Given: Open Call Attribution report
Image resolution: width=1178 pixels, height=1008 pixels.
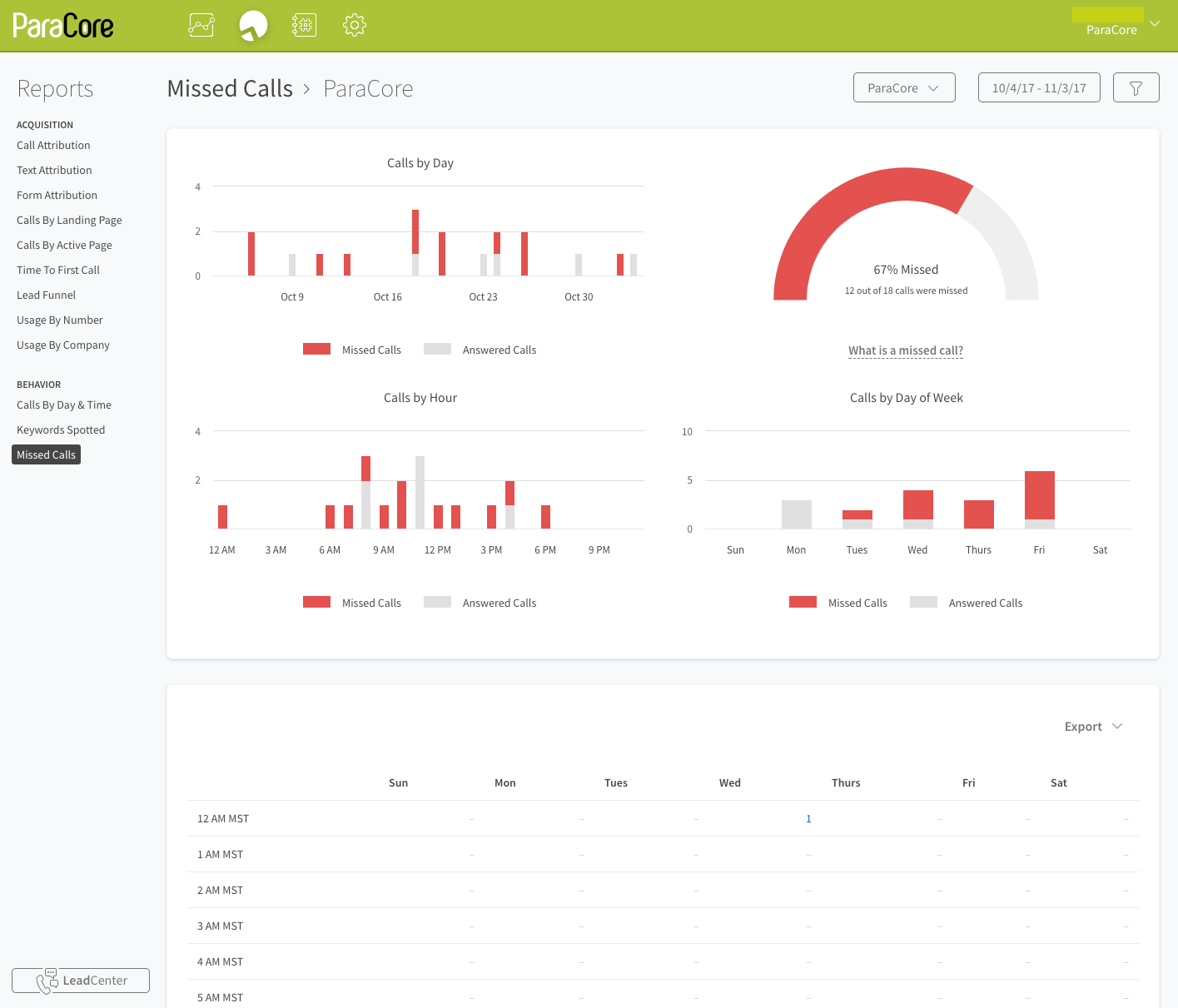Looking at the screenshot, I should pos(53,145).
